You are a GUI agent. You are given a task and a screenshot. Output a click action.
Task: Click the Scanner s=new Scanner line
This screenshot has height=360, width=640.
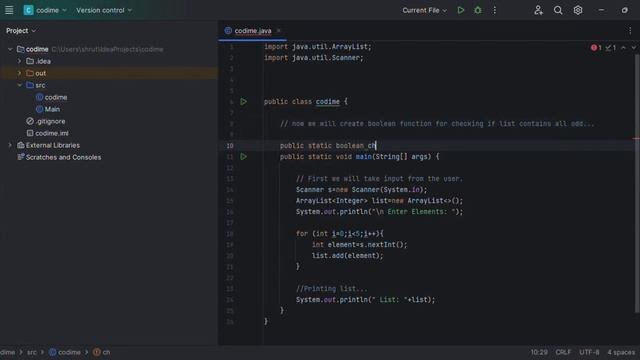361,190
